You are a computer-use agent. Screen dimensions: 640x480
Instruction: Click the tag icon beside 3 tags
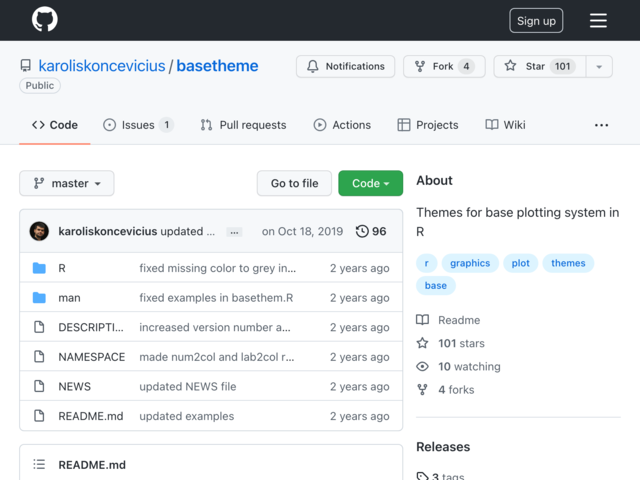[422, 476]
